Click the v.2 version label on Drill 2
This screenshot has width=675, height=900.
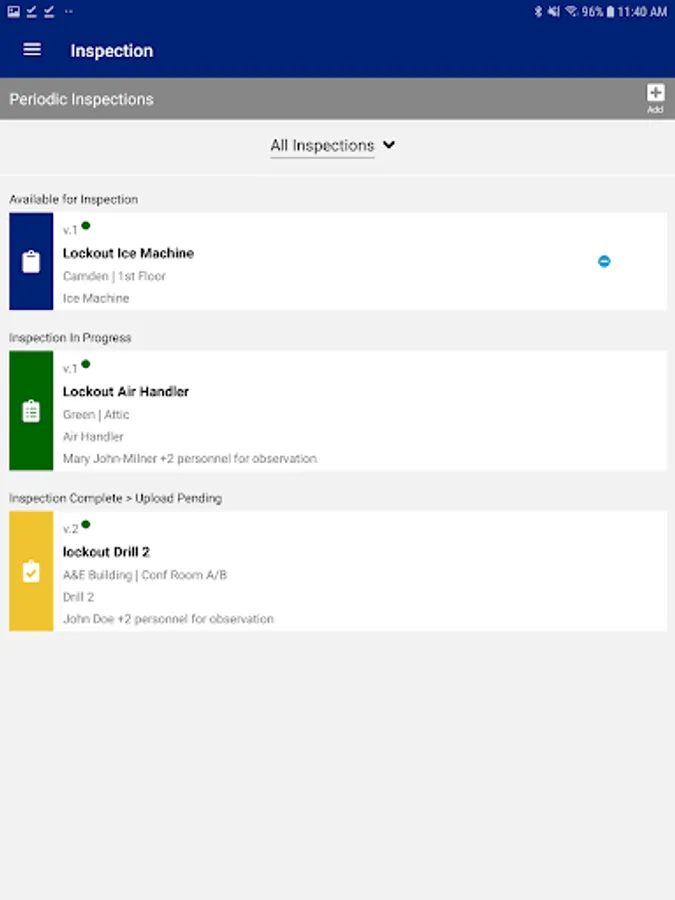pos(70,529)
